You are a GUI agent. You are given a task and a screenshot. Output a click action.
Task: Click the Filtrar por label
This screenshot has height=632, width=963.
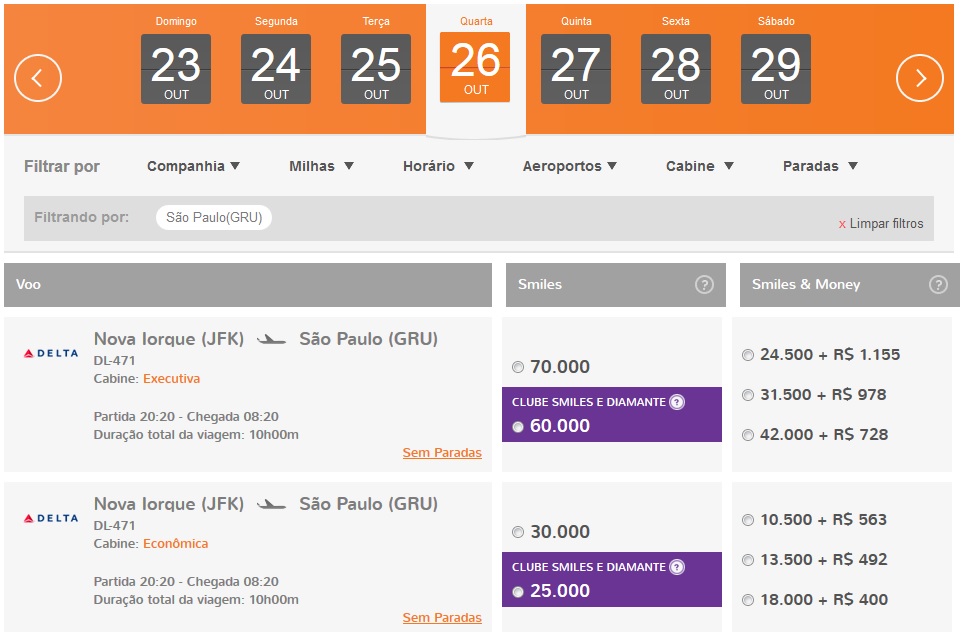point(61,166)
